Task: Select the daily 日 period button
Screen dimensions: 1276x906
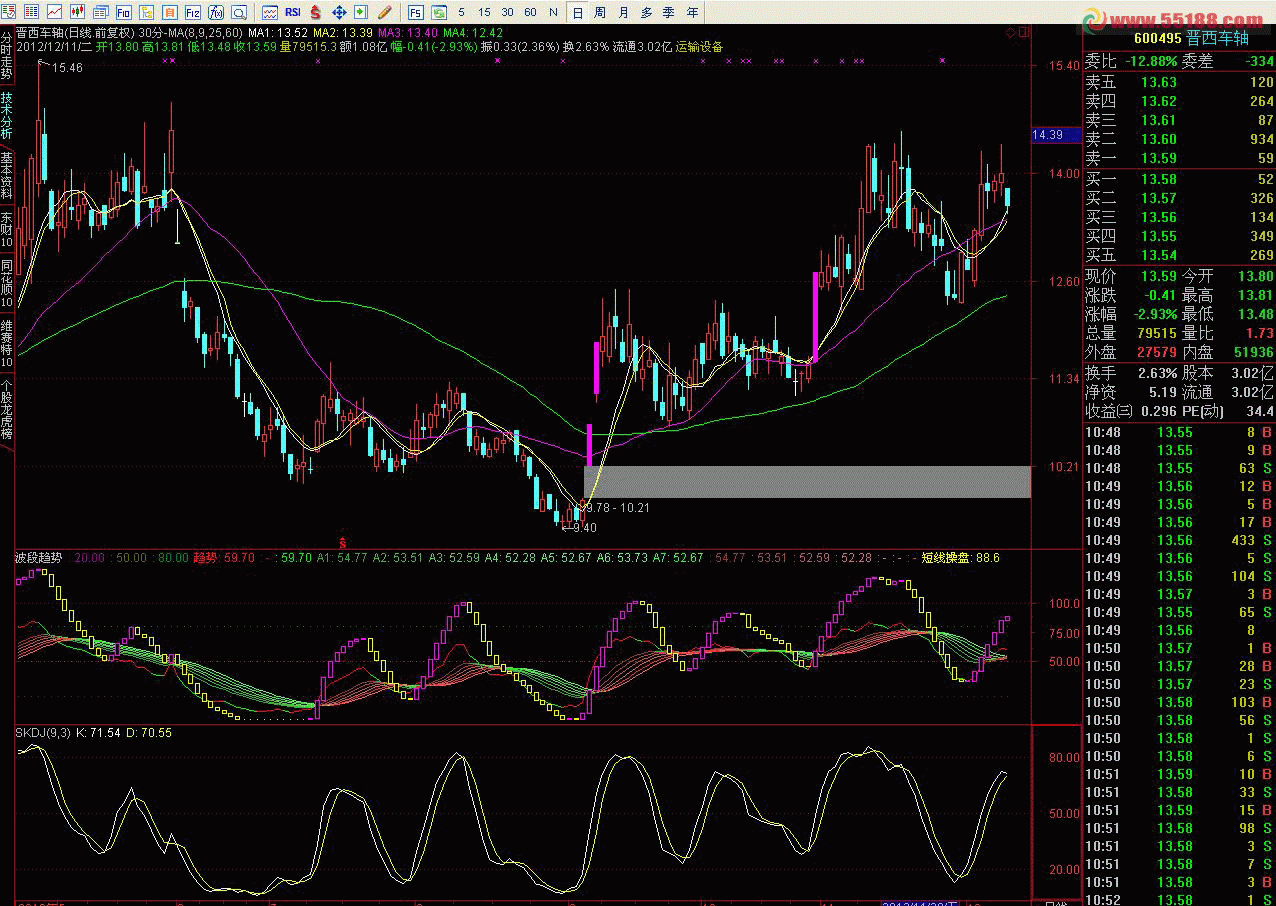Action: (x=577, y=12)
